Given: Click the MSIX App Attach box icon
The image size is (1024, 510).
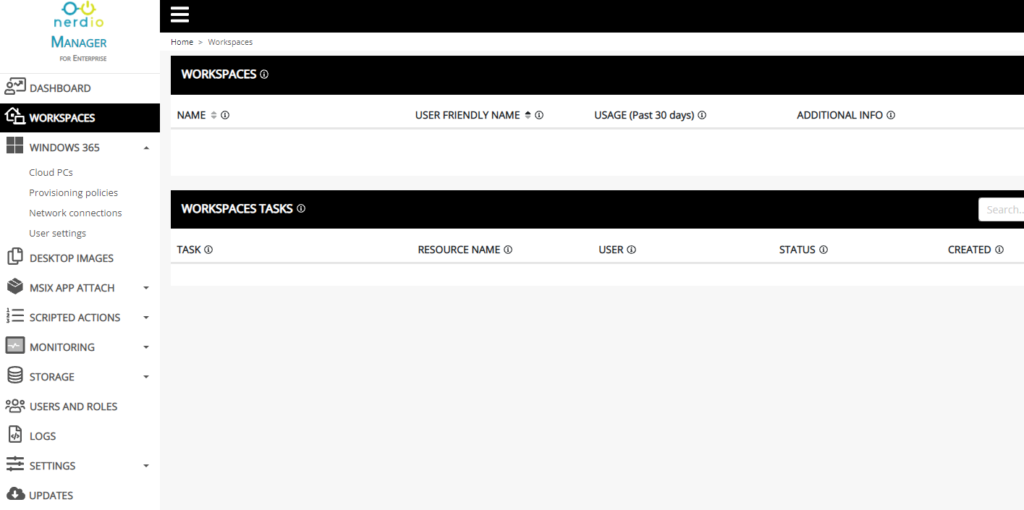Looking at the screenshot, I should 15,287.
